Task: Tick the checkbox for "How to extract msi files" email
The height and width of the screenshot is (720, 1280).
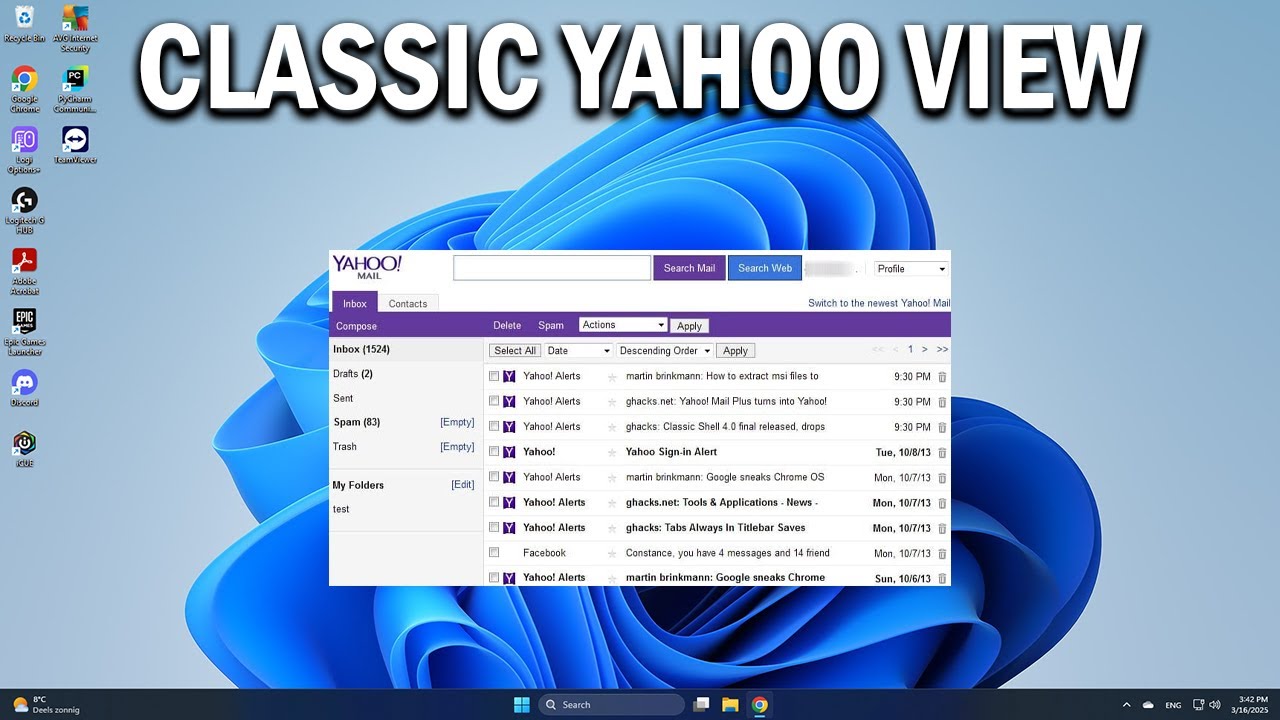Action: point(494,376)
